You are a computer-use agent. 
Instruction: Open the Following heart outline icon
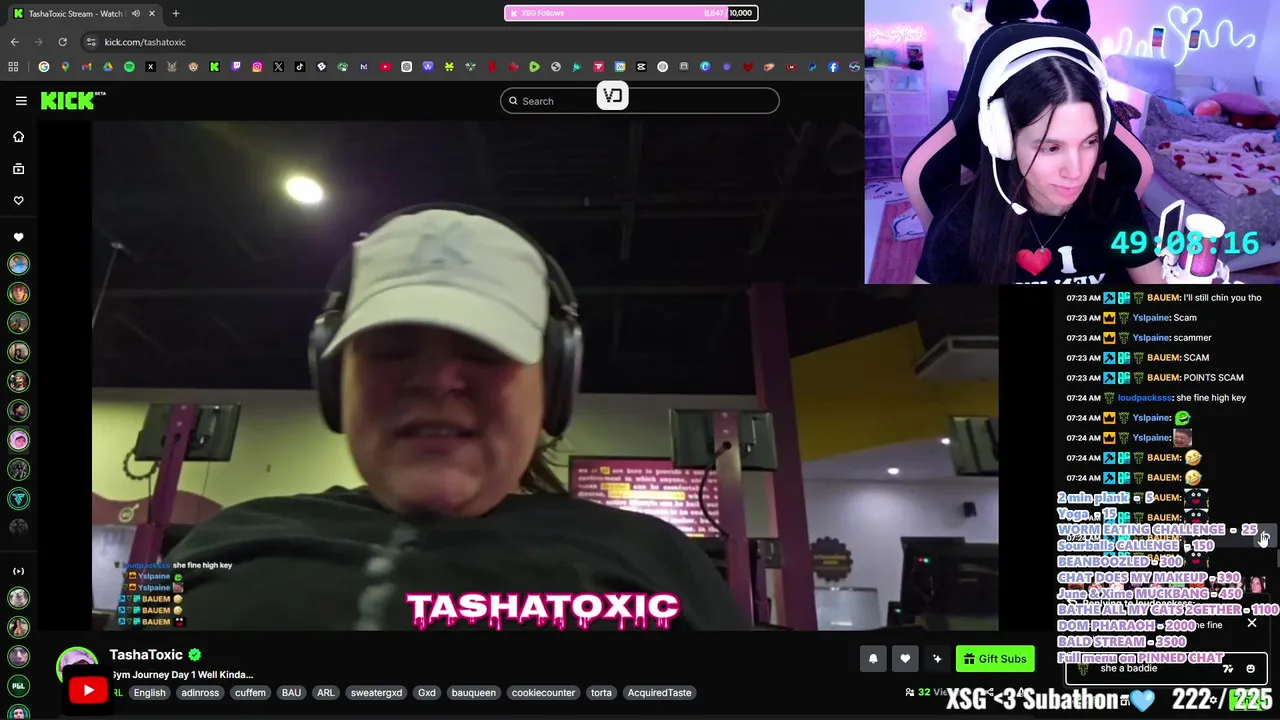pos(18,201)
